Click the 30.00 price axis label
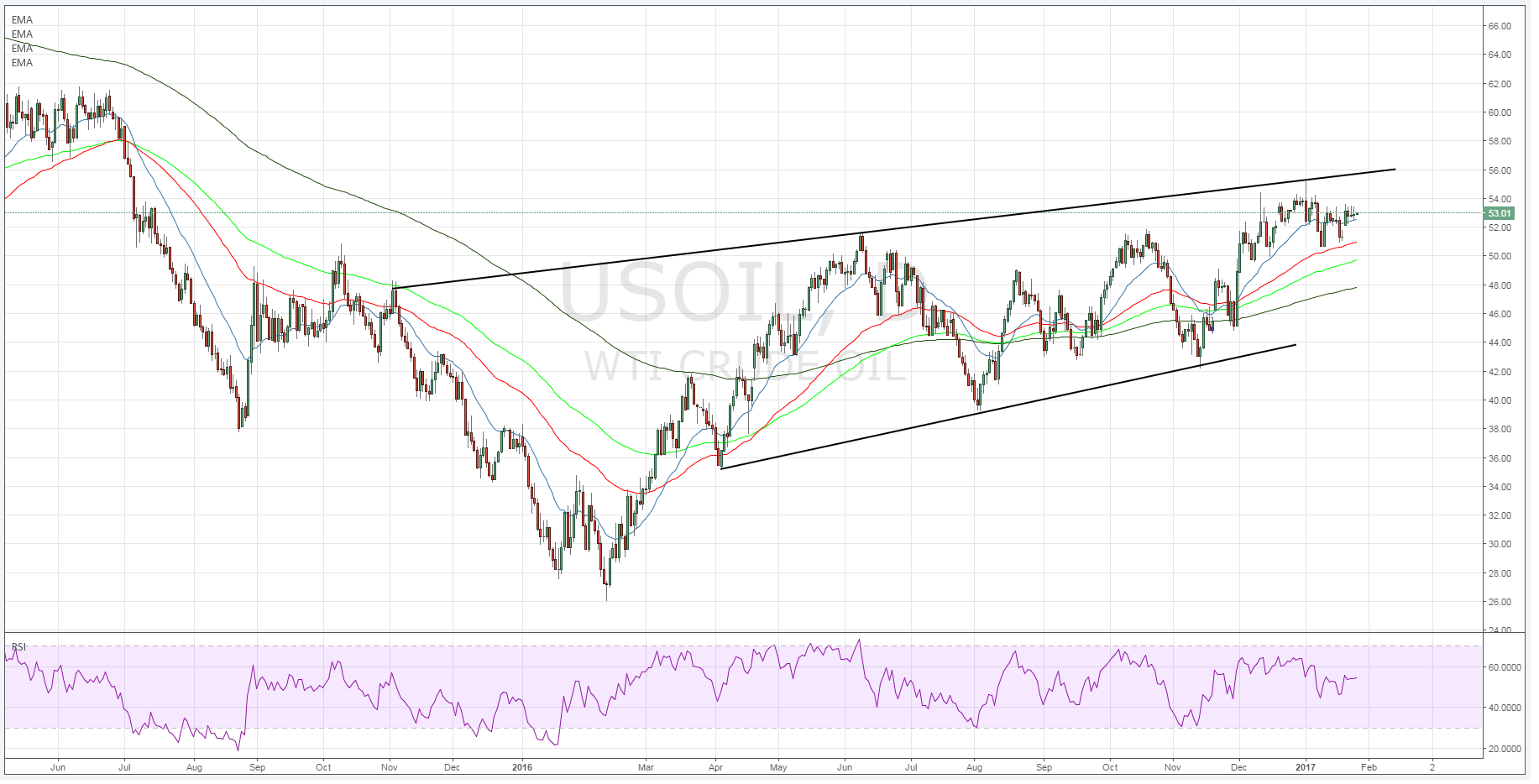 pyautogui.click(x=1500, y=544)
